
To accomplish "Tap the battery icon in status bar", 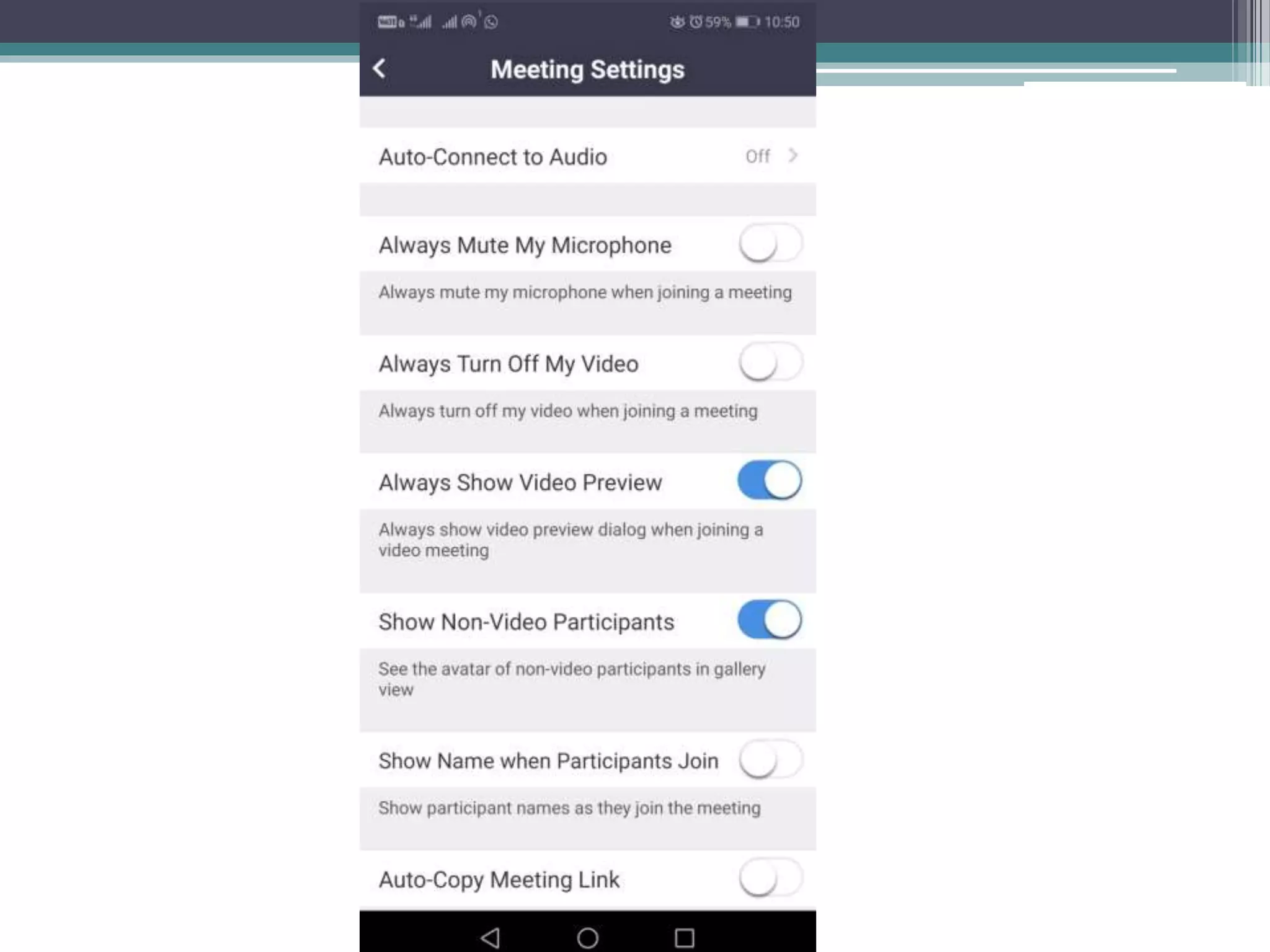I will point(747,22).
